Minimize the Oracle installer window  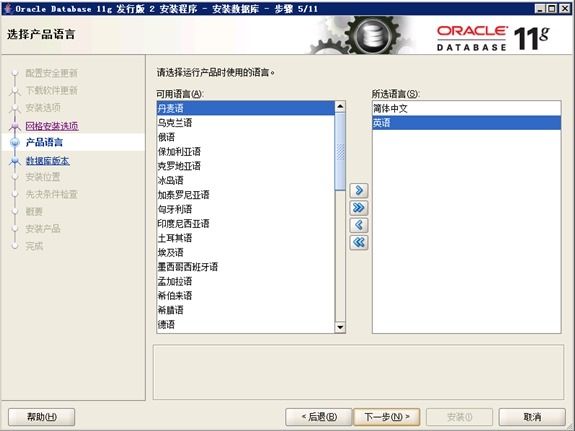click(x=539, y=9)
